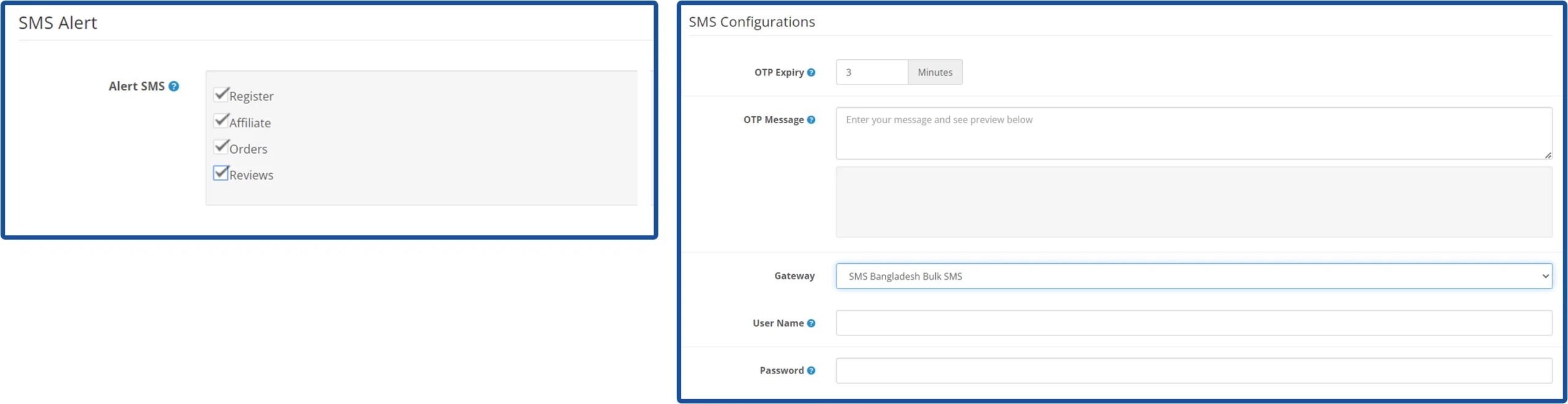Click the User Name help icon
The width and height of the screenshot is (1568, 404).
point(811,323)
